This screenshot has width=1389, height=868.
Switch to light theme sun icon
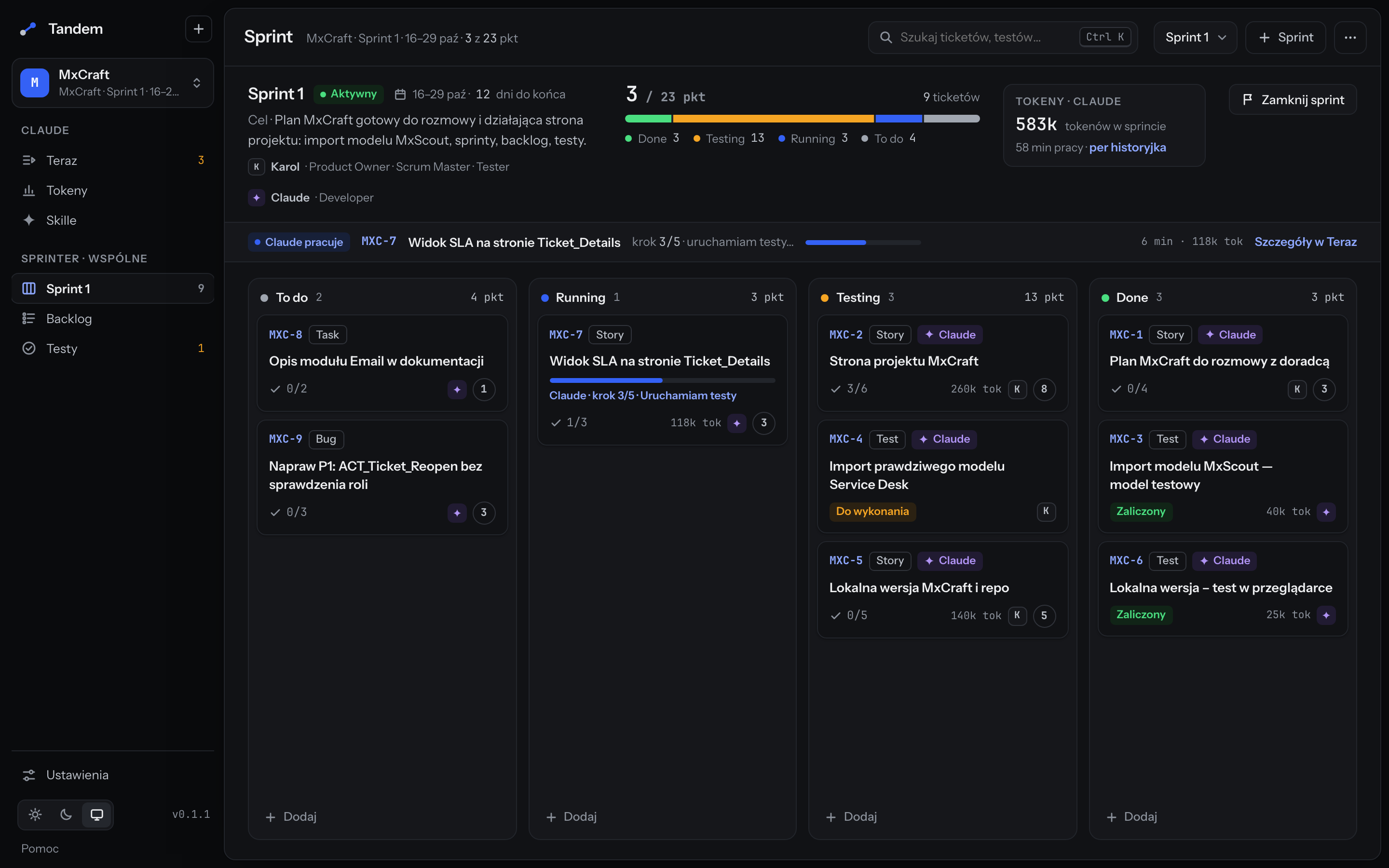pyautogui.click(x=35, y=814)
